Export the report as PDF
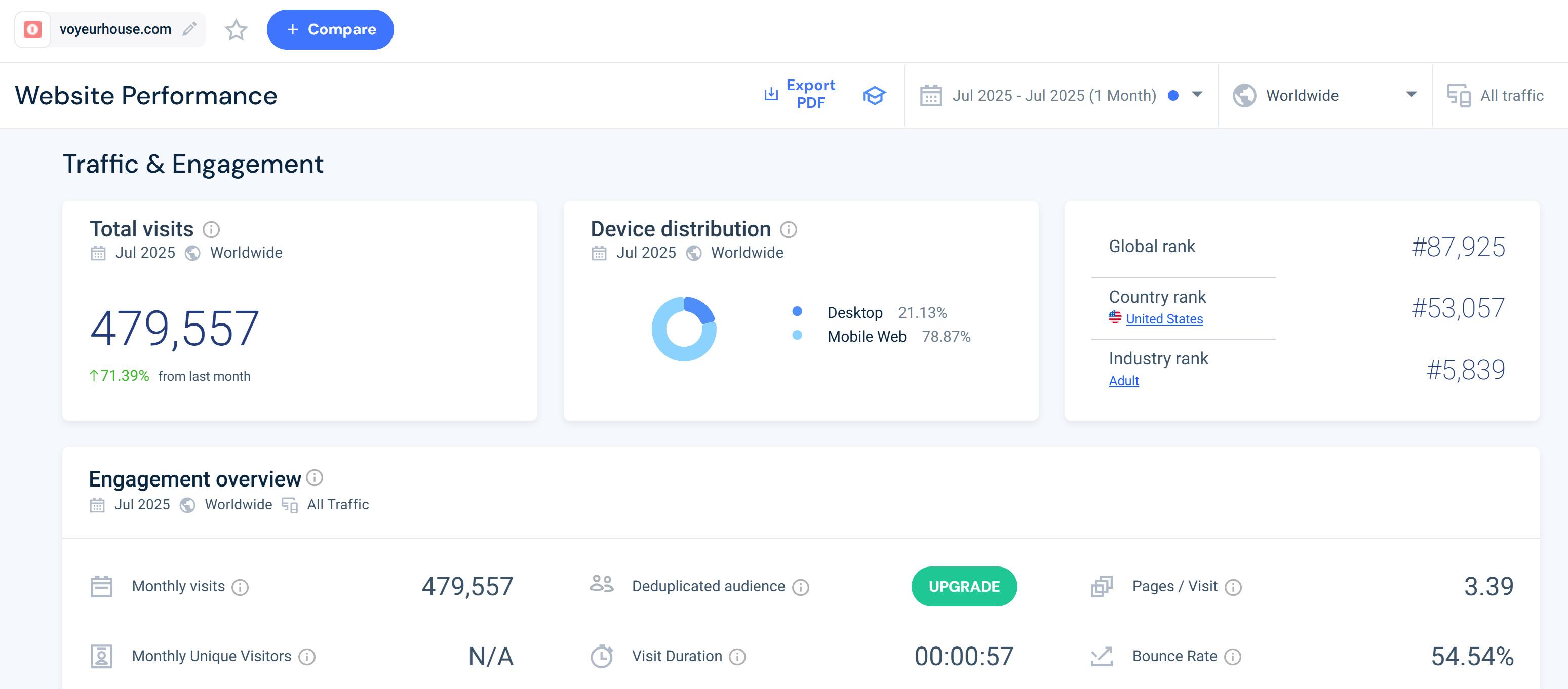The image size is (1568, 689). (x=800, y=94)
